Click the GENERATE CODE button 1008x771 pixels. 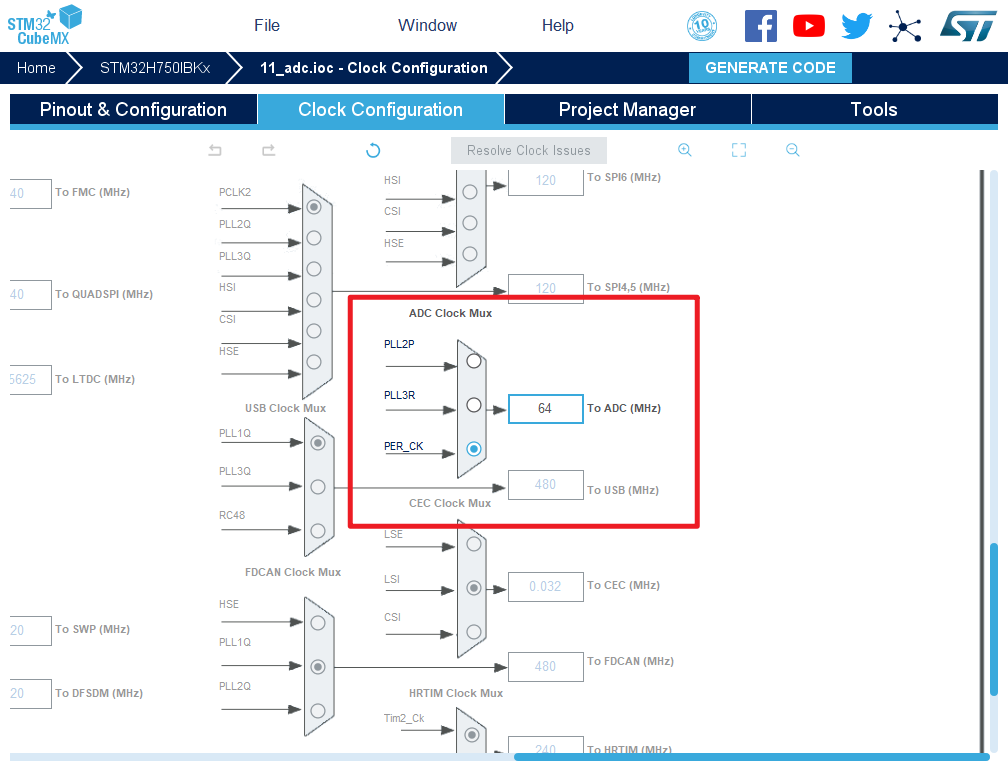pos(770,68)
